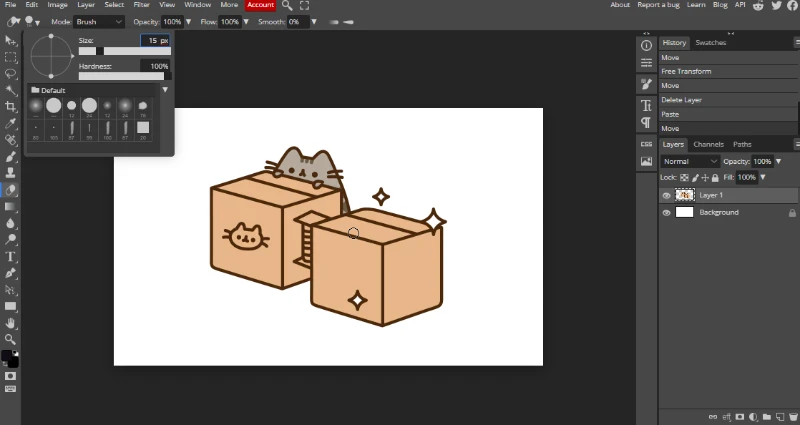The width and height of the screenshot is (800, 425).
Task: Open the Brush panel icon
Action: [646, 85]
